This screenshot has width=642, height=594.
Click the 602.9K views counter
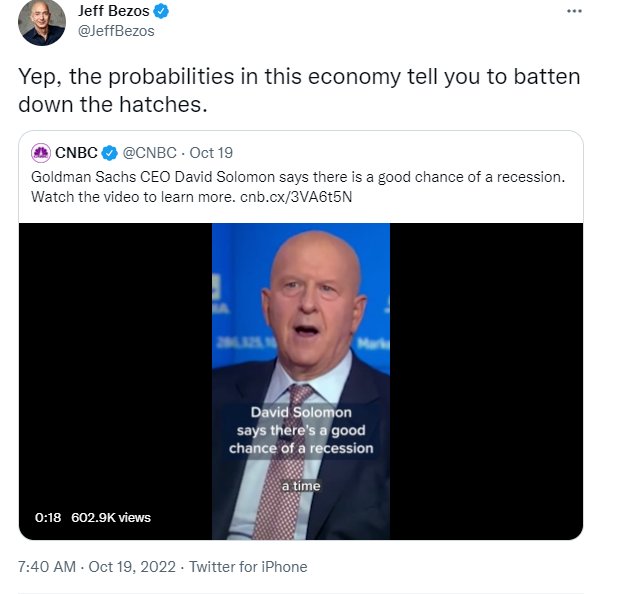[x=110, y=517]
